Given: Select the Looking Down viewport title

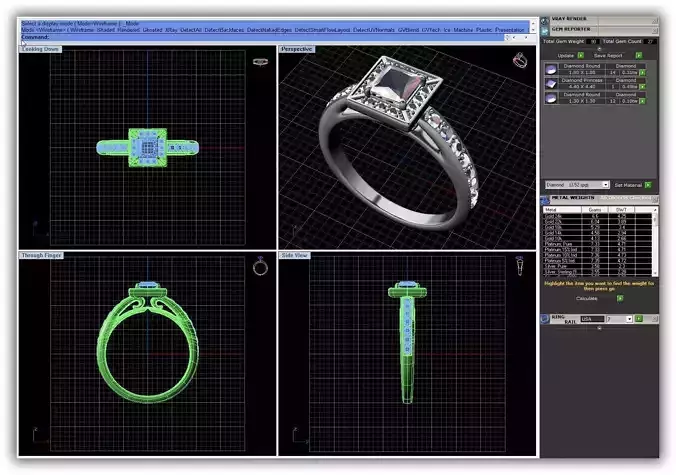Looking at the screenshot, I should 40,49.
